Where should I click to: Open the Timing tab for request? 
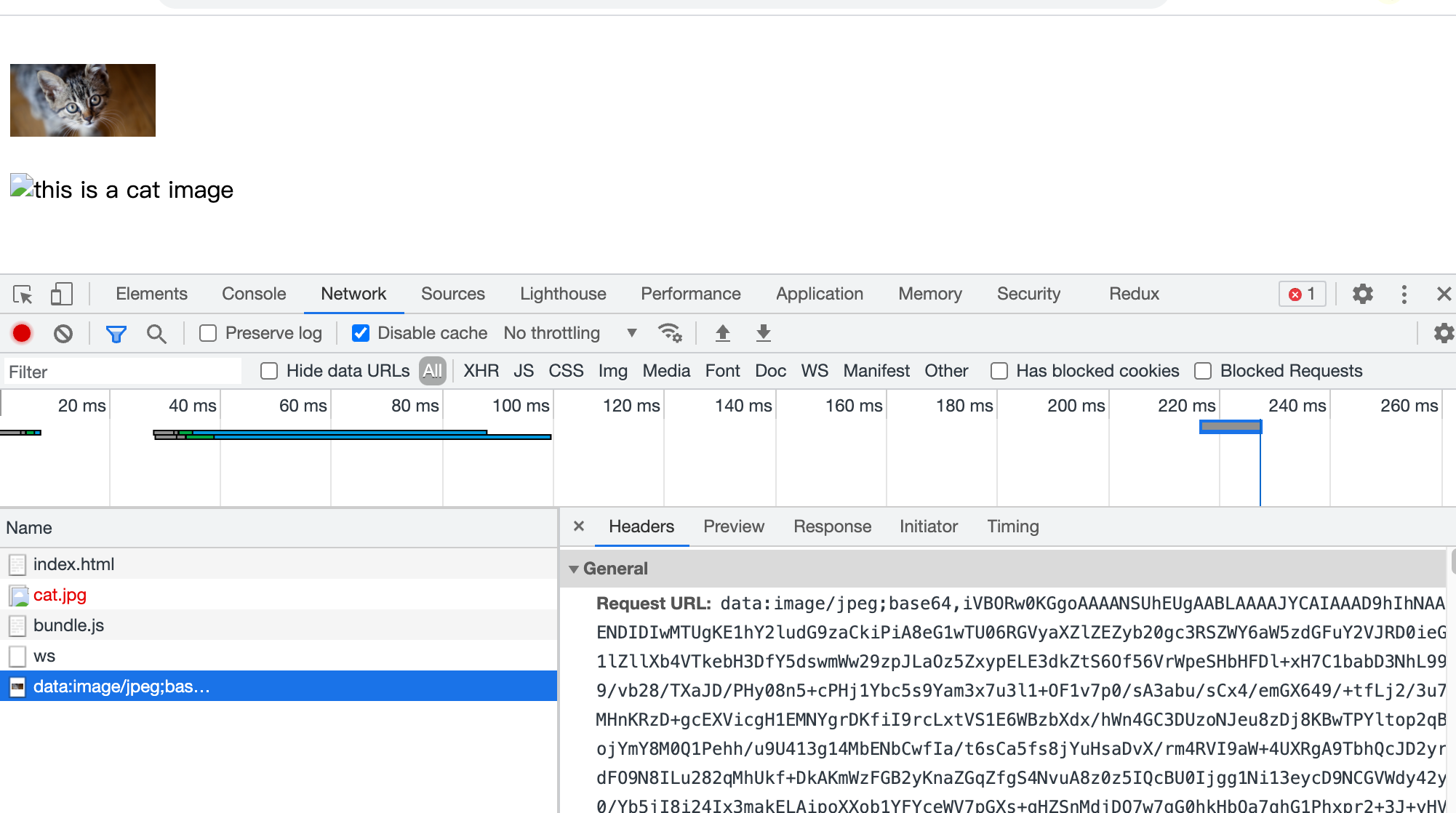click(1012, 526)
